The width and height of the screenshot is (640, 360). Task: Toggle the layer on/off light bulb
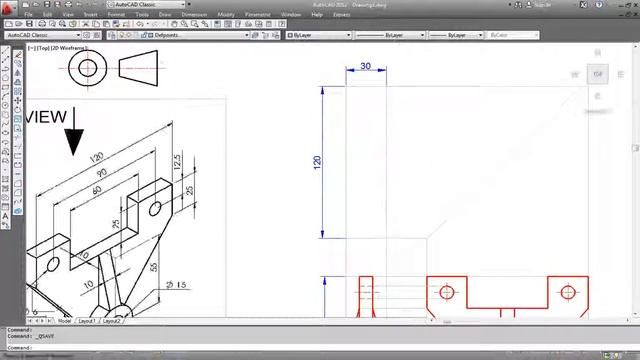[121, 35]
